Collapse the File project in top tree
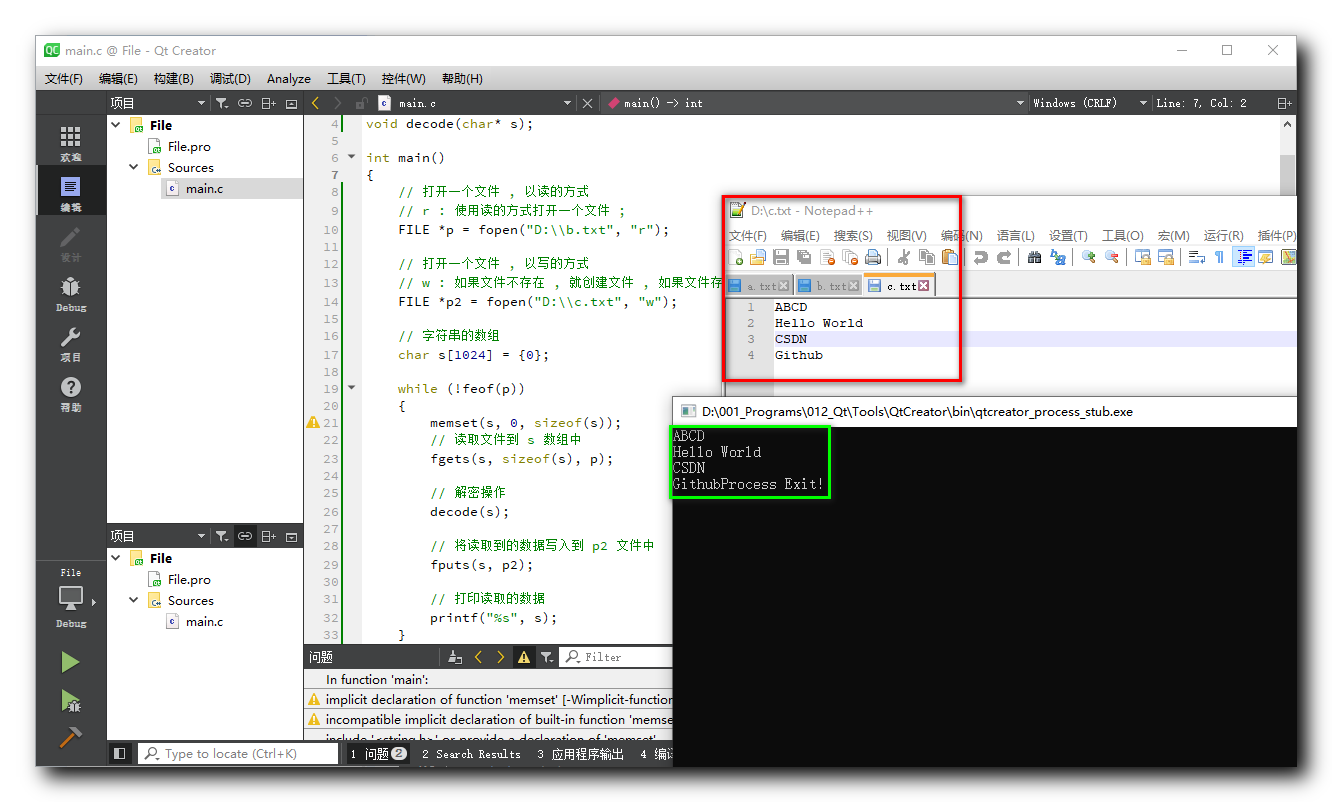The image size is (1332, 802). pyautogui.click(x=116, y=125)
